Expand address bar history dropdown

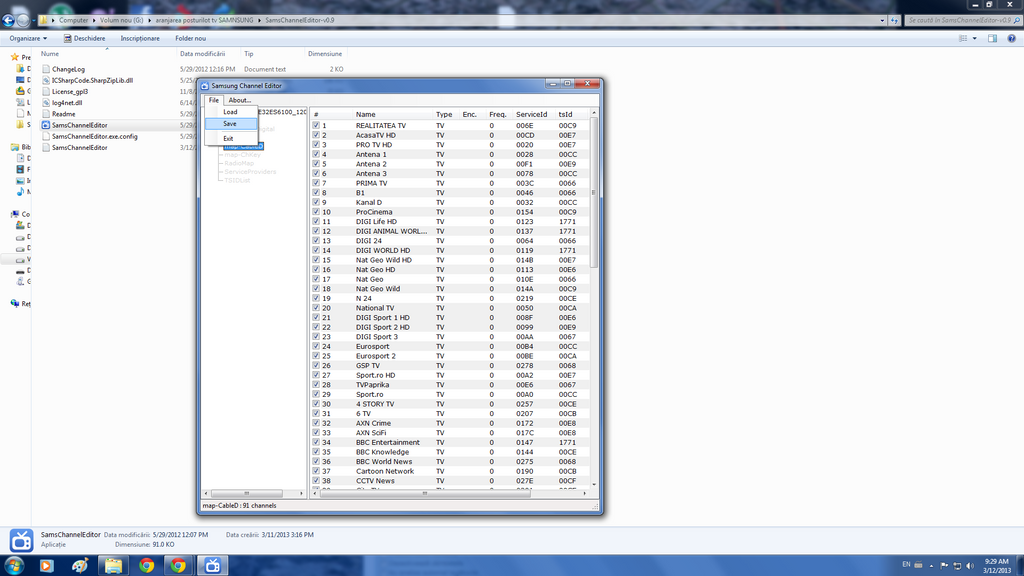coord(882,20)
